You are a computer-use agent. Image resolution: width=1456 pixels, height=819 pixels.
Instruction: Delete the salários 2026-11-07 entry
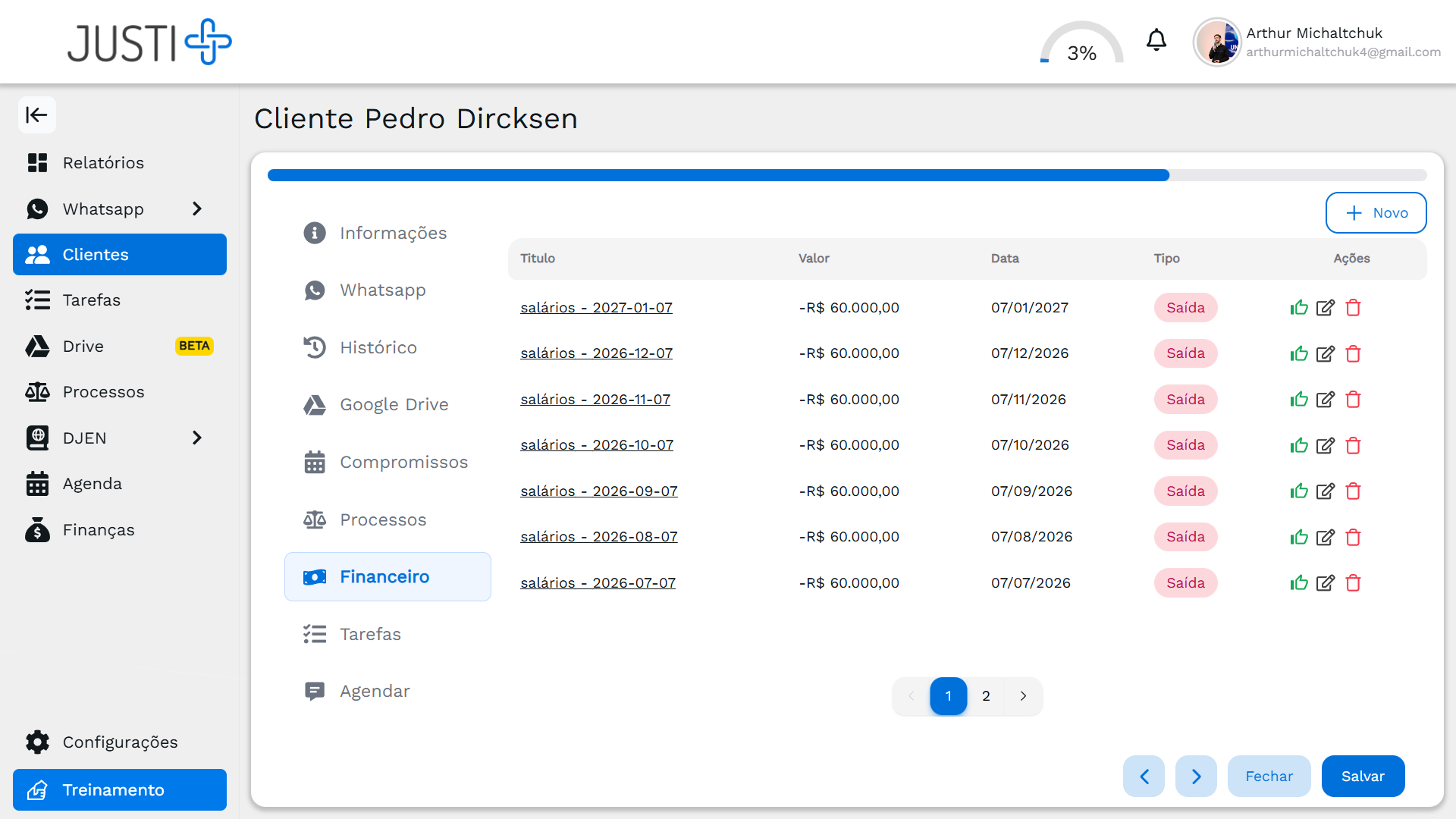[x=1353, y=400]
